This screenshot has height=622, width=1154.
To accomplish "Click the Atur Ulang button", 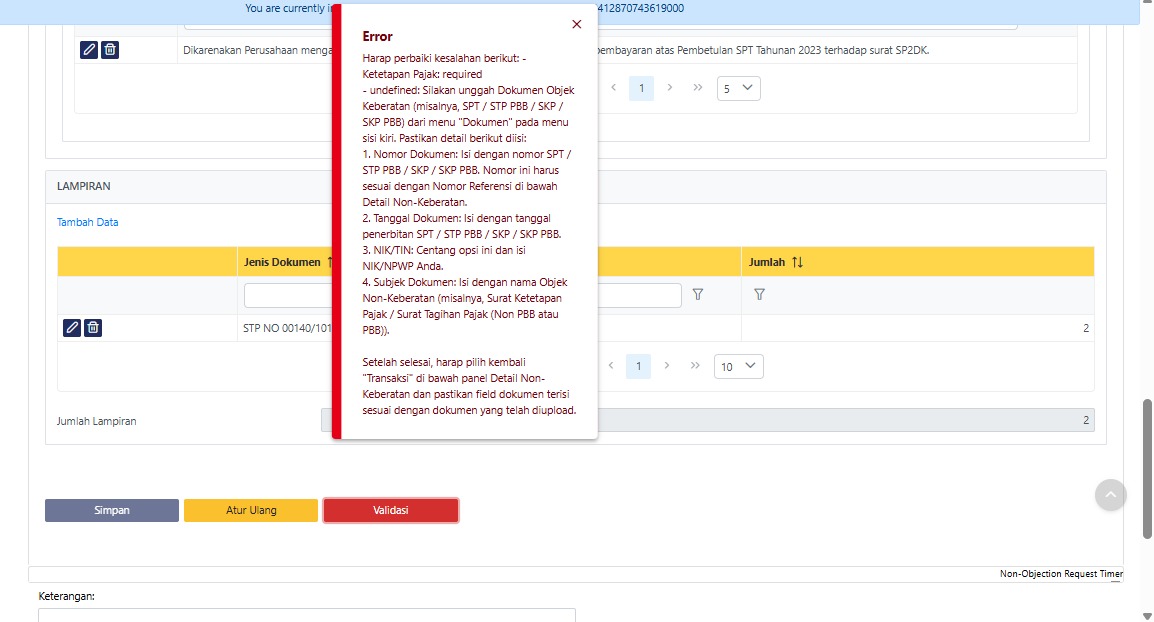I will click(251, 510).
